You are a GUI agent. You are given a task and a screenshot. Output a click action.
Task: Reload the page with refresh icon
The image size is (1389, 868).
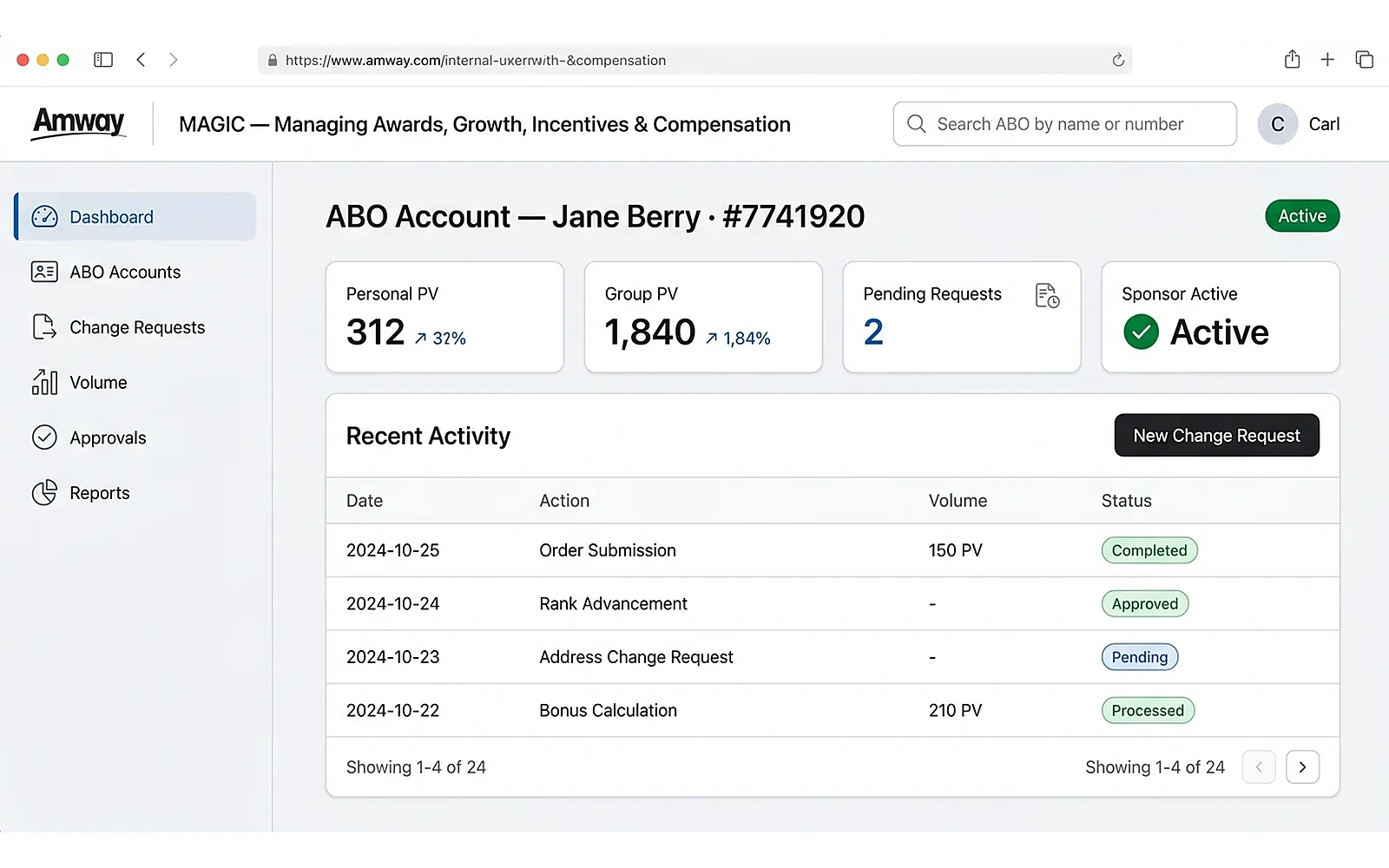coord(1118,60)
